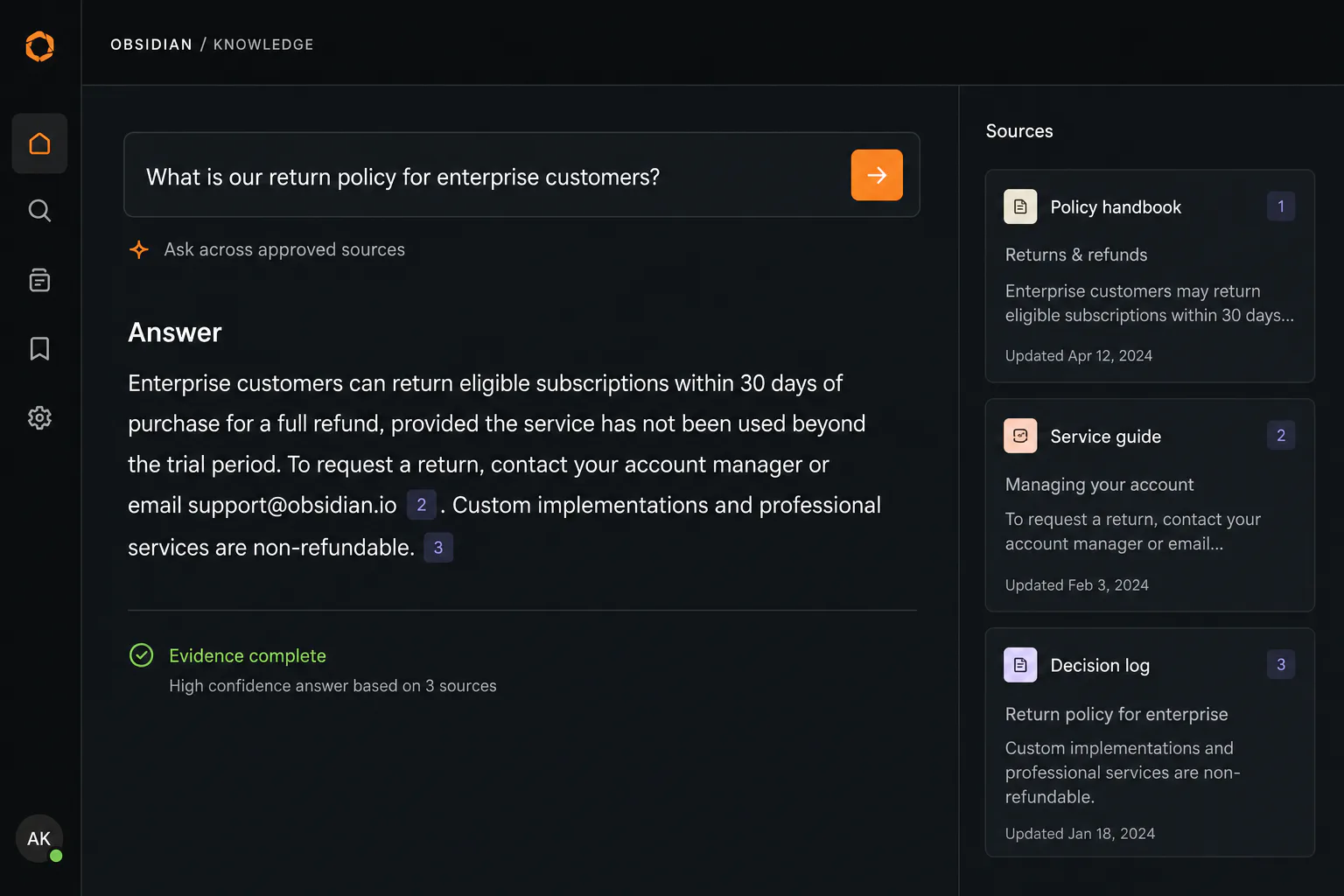Screen dimensions: 1344x896
Task: Click the Return policy for enterprise heading
Action: coord(1116,714)
